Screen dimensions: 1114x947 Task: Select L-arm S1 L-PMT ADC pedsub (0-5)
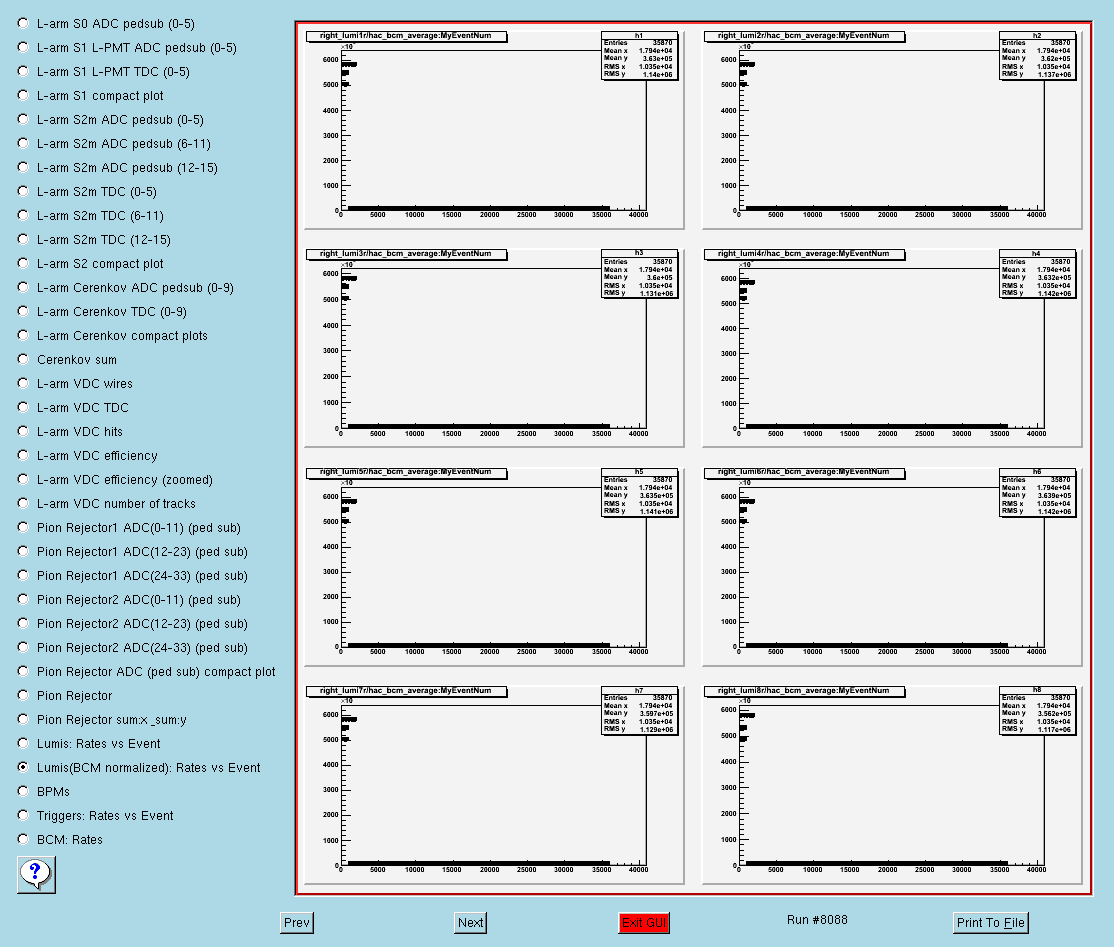pyautogui.click(x=23, y=48)
